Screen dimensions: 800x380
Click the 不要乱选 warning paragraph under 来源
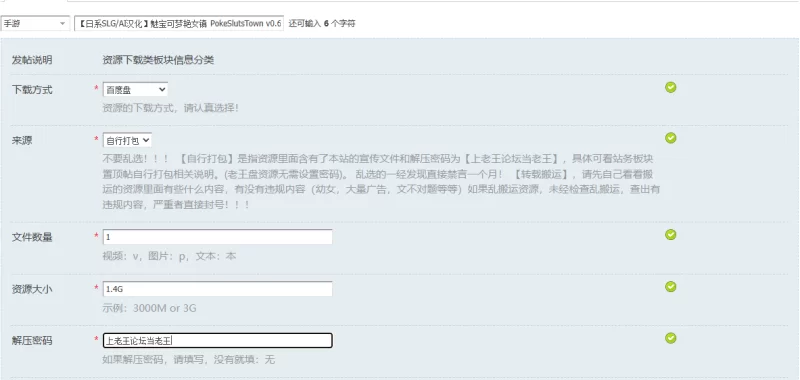381,181
